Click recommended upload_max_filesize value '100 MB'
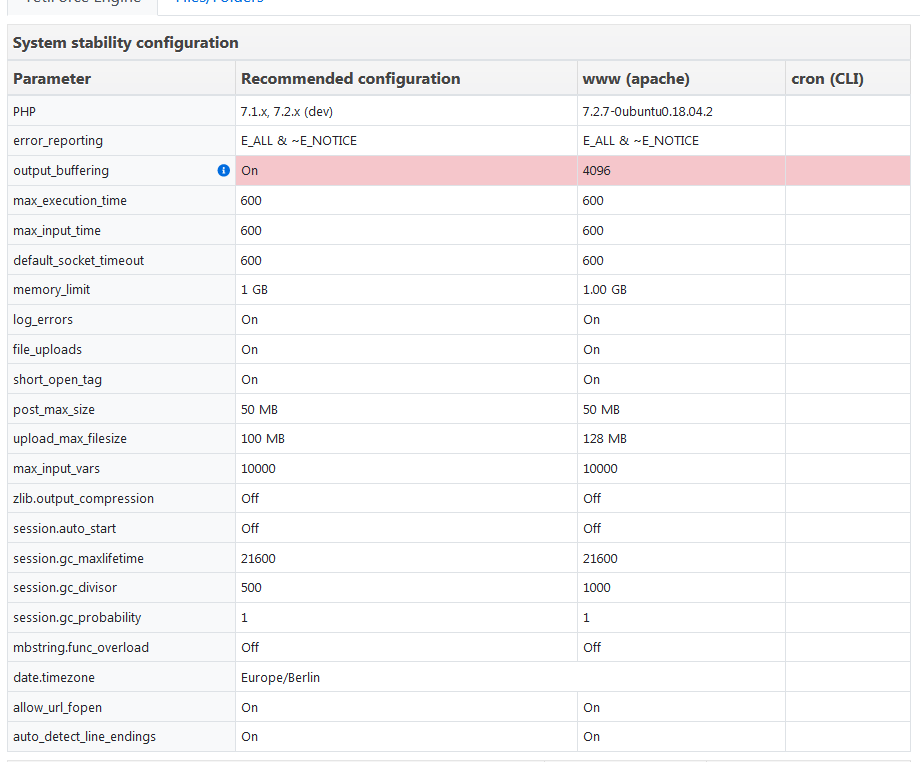Image resolution: width=920 pixels, height=762 pixels. 263,439
